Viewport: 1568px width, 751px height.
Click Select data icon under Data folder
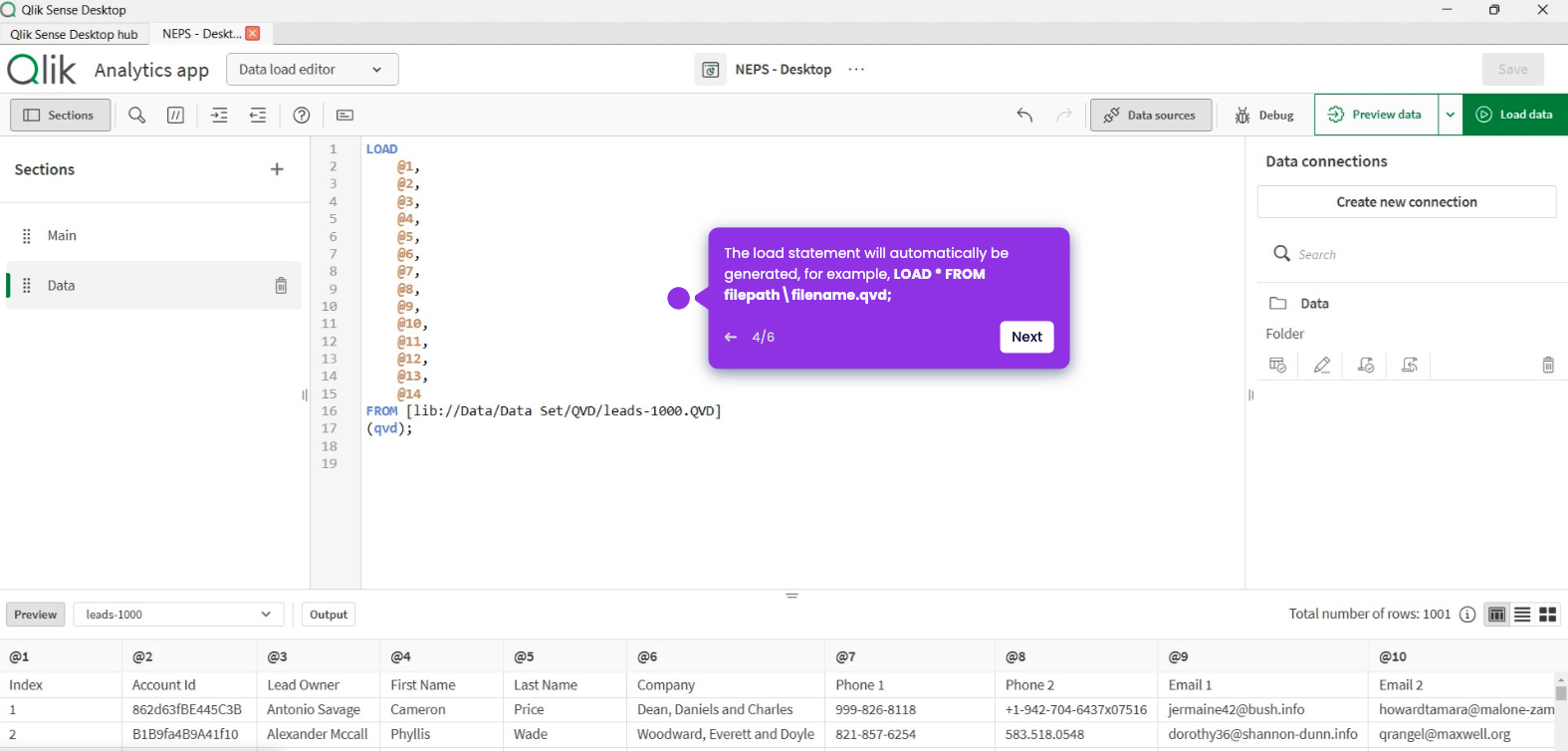click(1278, 366)
